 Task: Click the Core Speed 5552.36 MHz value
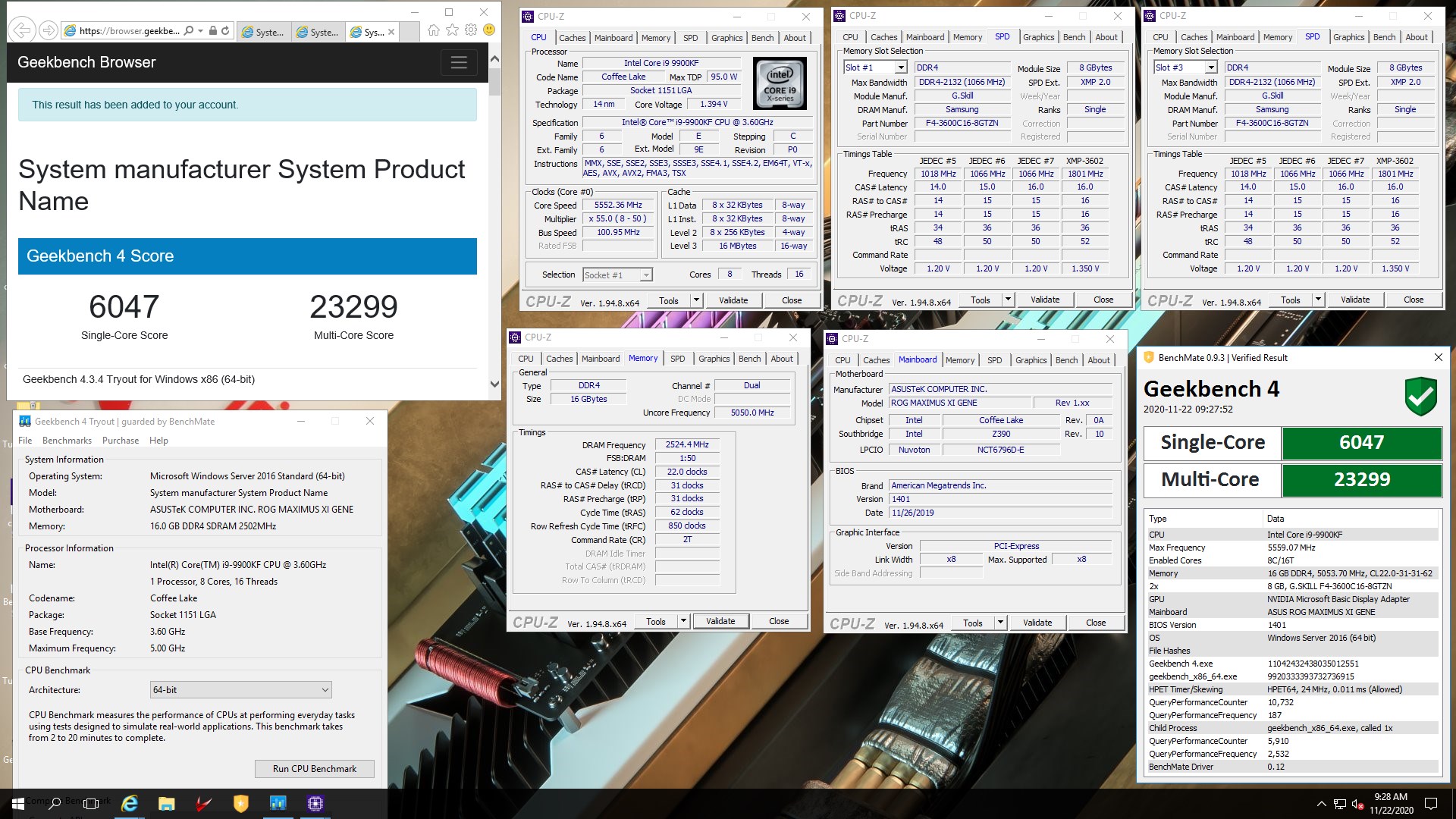(x=618, y=206)
